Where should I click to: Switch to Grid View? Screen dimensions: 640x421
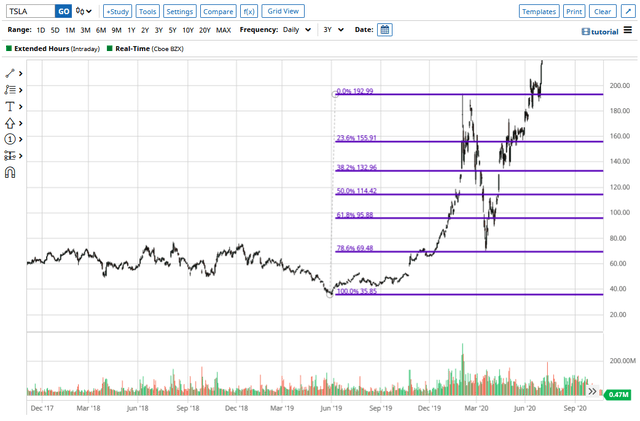click(x=283, y=11)
